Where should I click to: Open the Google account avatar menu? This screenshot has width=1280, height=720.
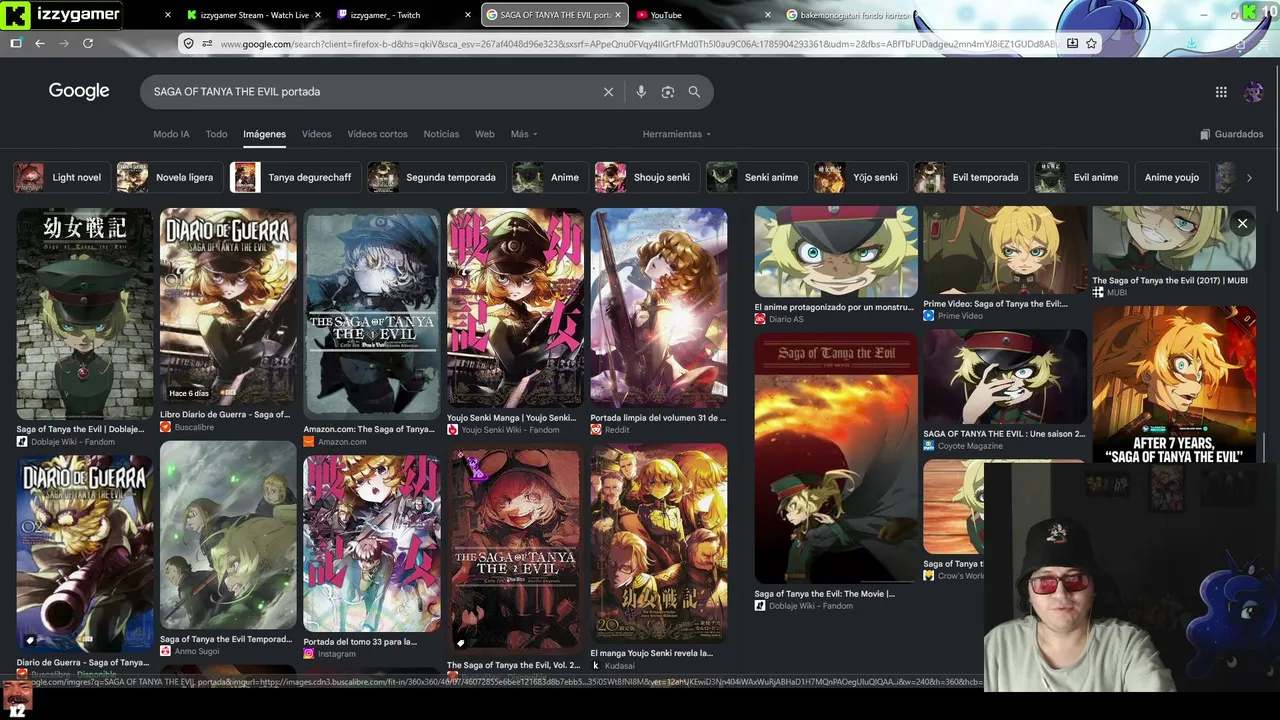tap(1254, 92)
